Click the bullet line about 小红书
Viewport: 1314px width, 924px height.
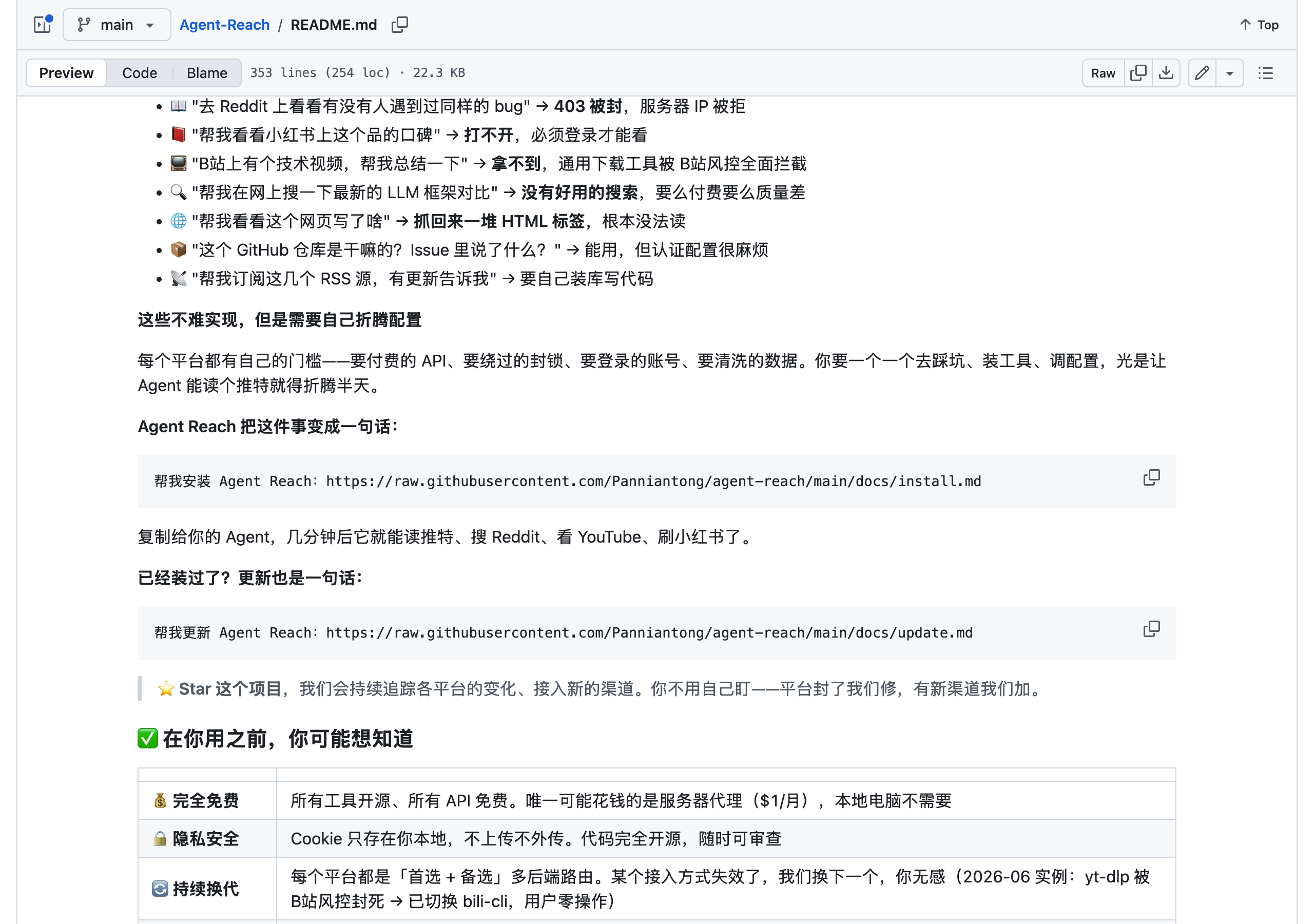tap(409, 135)
